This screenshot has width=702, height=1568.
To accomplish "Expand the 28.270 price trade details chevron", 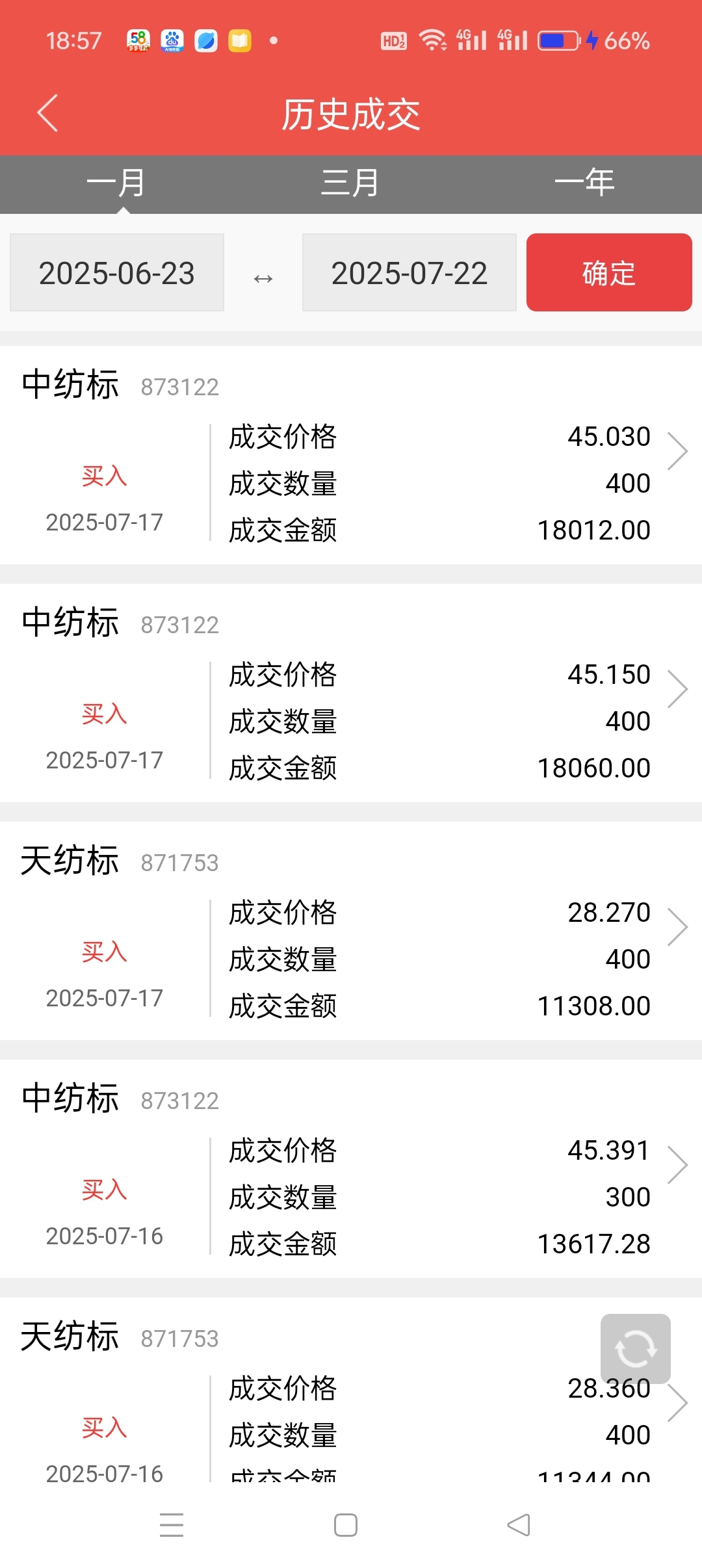I will (677, 926).
